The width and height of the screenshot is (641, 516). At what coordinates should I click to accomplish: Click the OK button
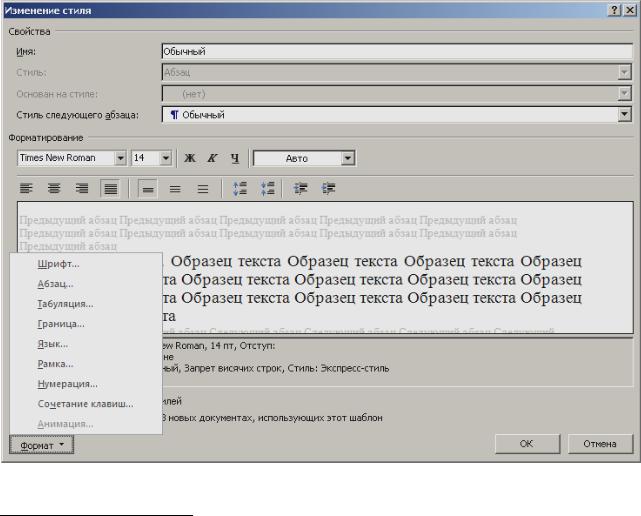coord(527,444)
